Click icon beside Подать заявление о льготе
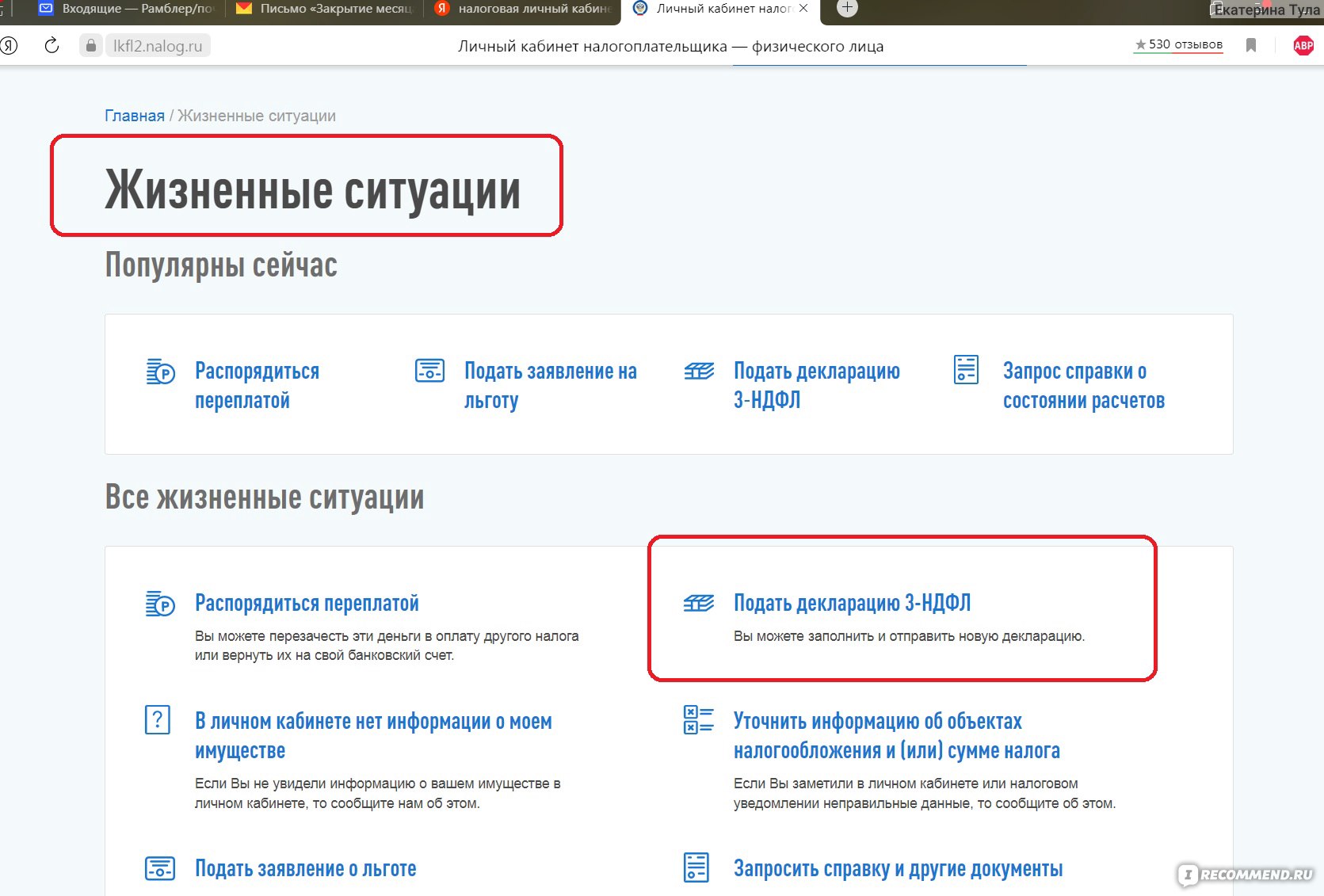Viewport: 1324px width, 896px height. tap(160, 868)
